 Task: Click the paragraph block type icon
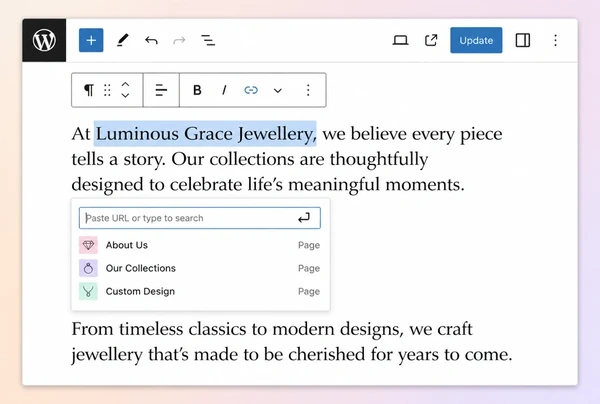[89, 90]
